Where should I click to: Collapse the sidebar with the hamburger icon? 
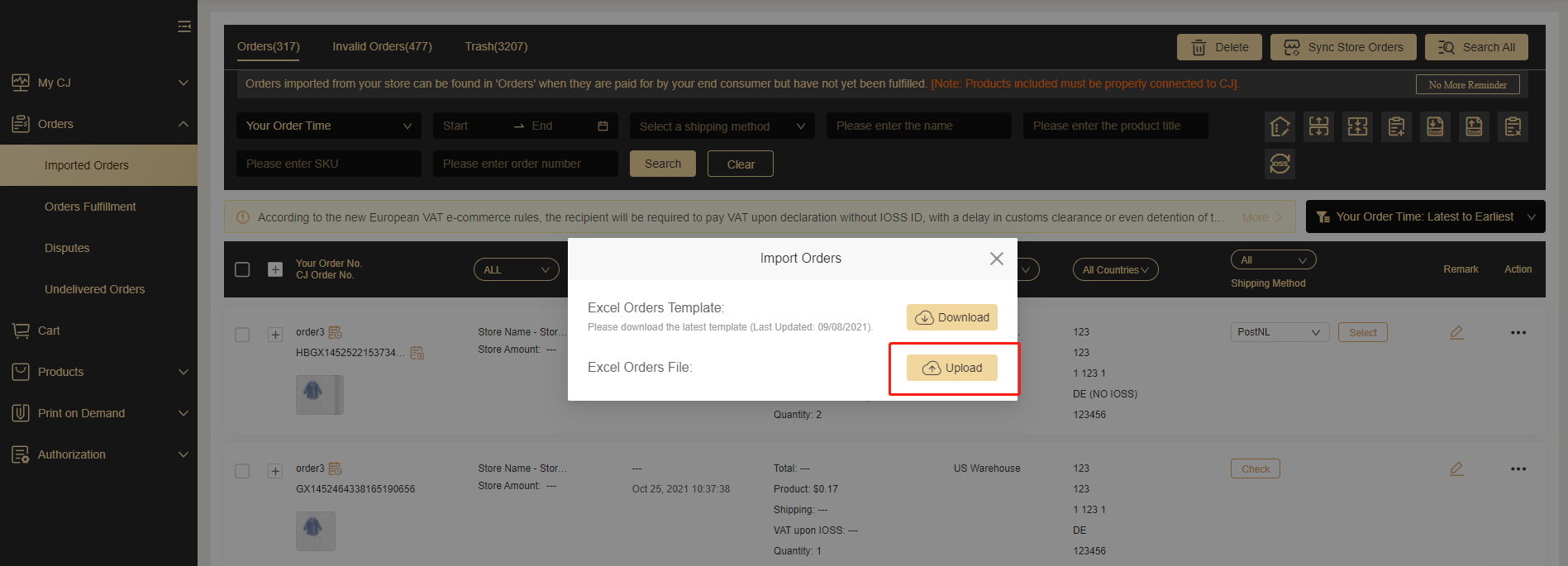point(183,26)
